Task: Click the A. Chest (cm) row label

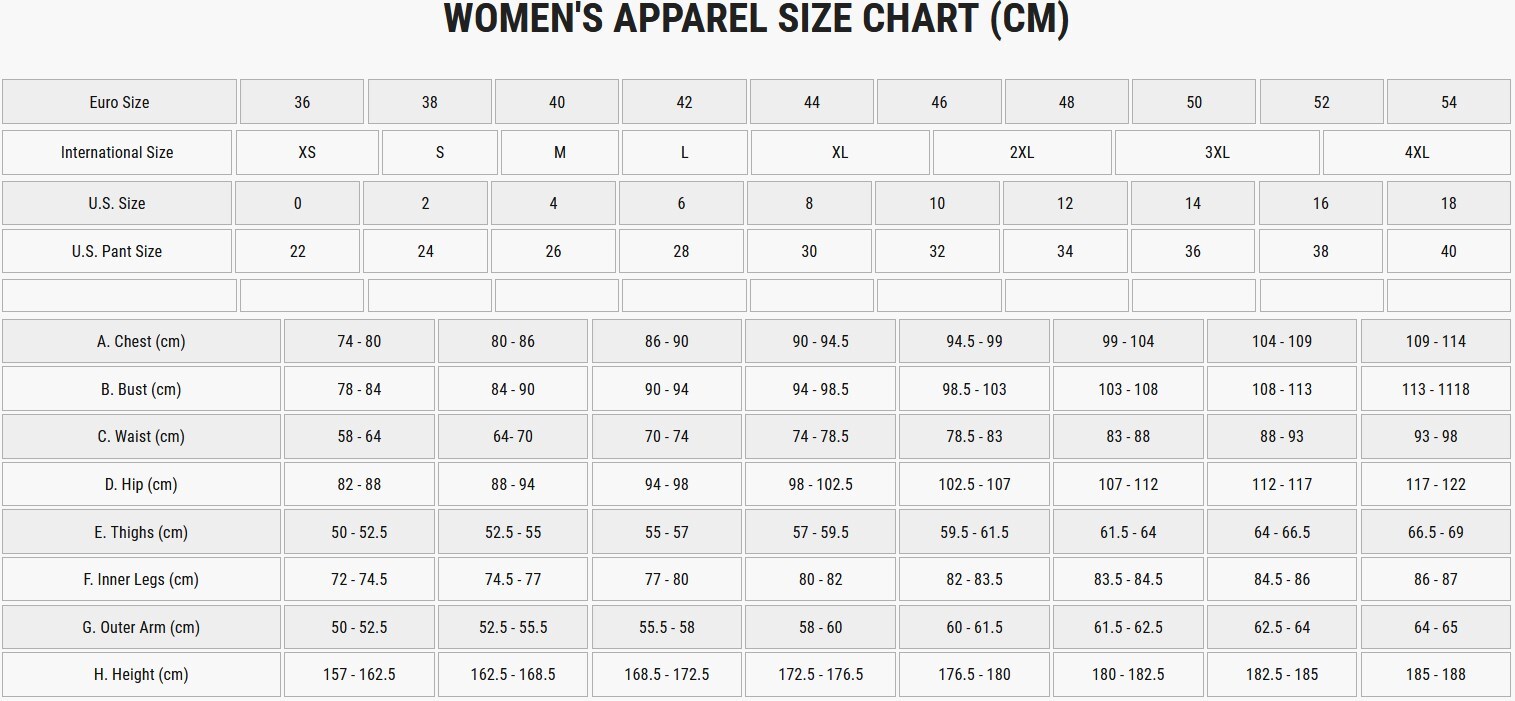Action: (141, 341)
